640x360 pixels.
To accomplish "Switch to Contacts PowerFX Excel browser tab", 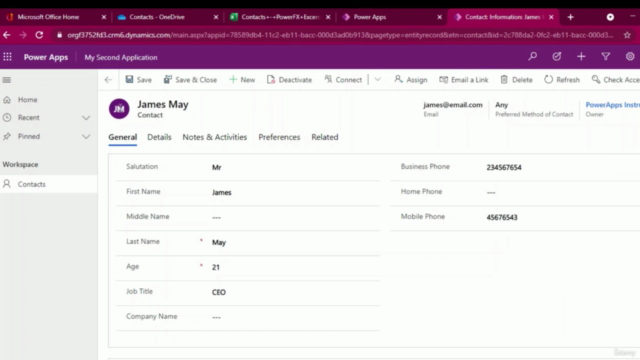I will tap(280, 17).
